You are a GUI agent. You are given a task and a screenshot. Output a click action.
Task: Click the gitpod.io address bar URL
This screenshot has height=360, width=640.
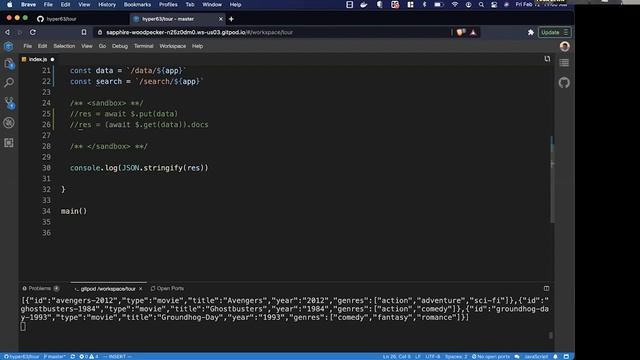point(200,32)
